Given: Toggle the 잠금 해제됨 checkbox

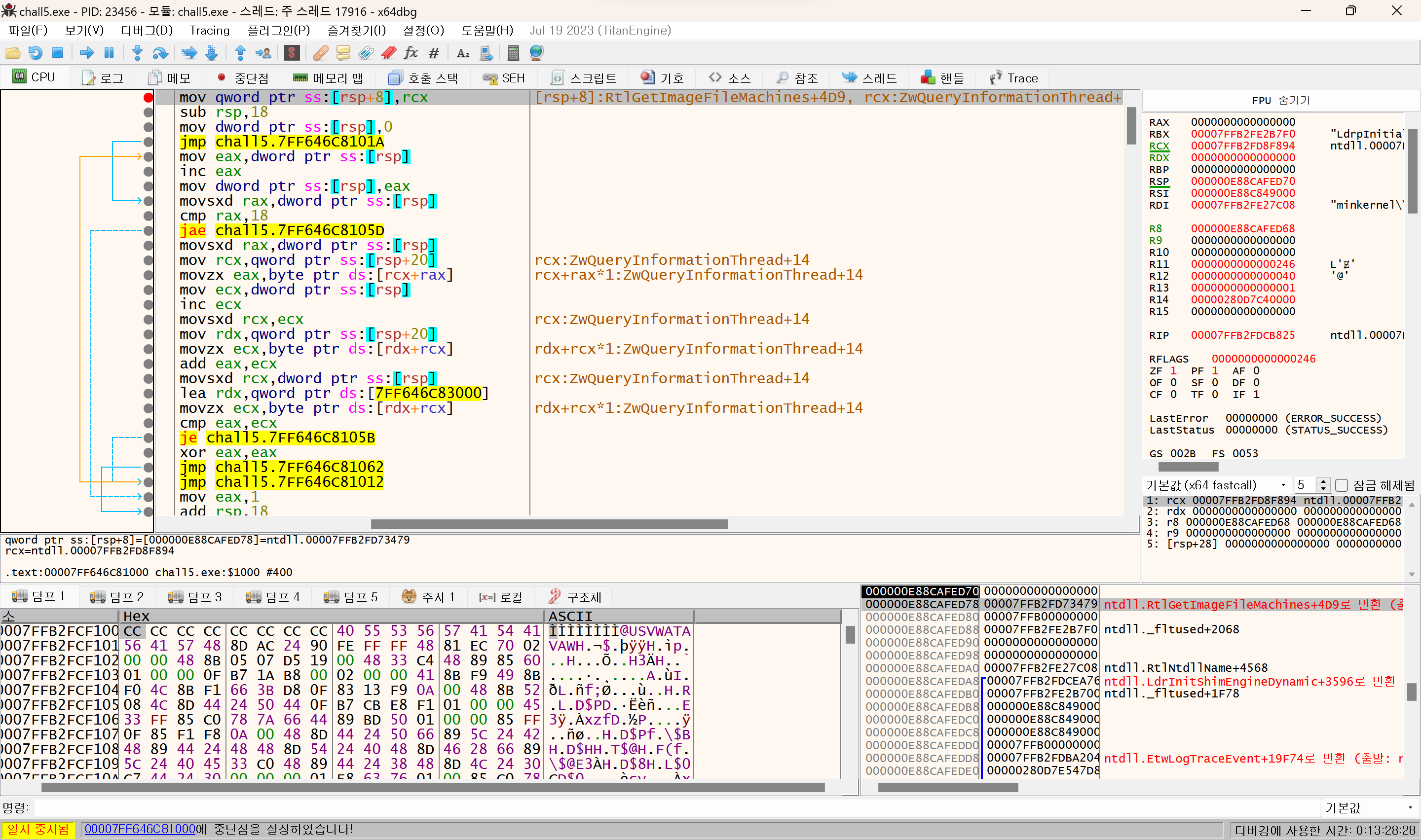Looking at the screenshot, I should click(1341, 485).
